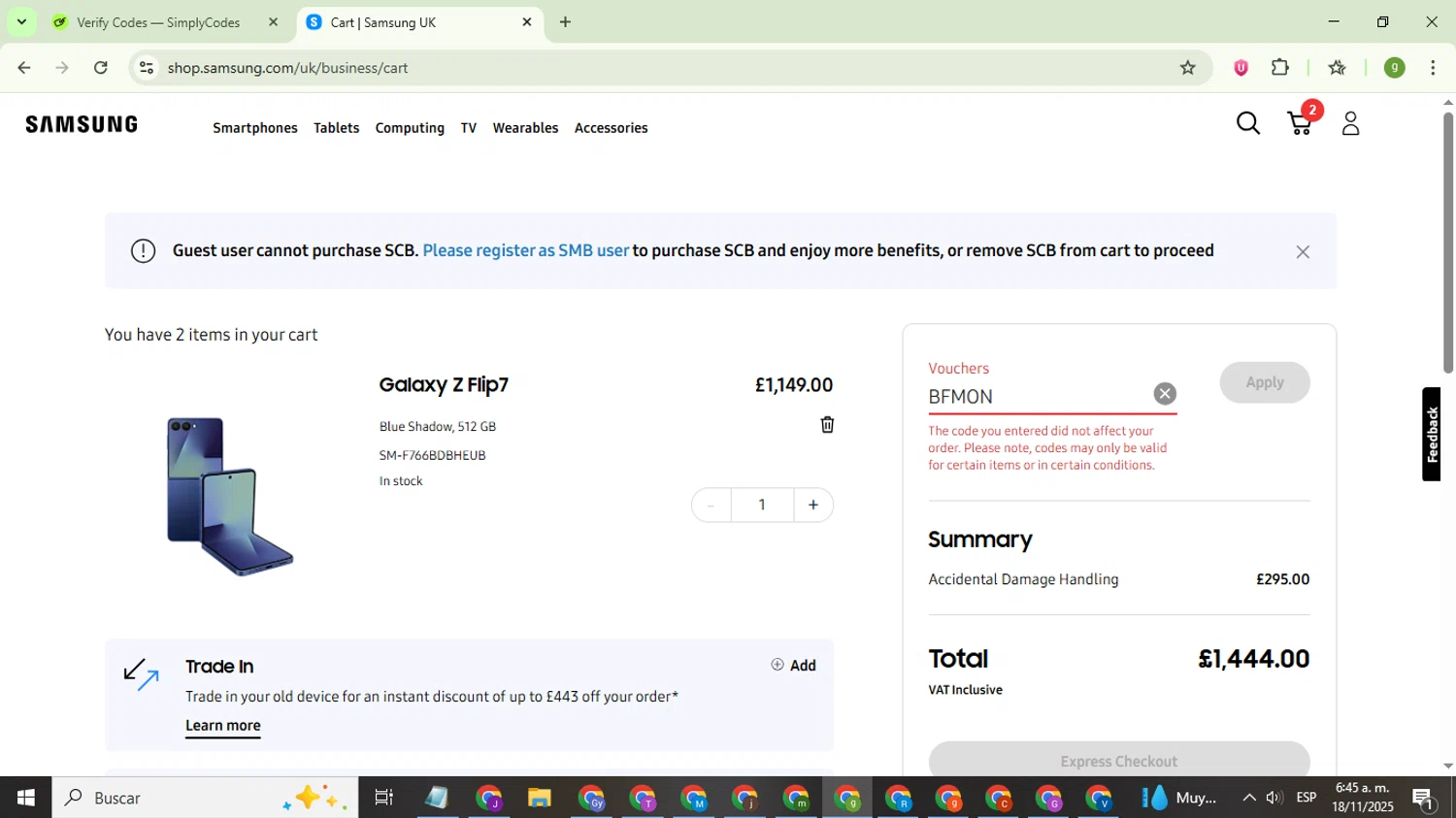Open Task View on the taskbar
Viewport: 1456px width, 818px height.
tap(383, 798)
